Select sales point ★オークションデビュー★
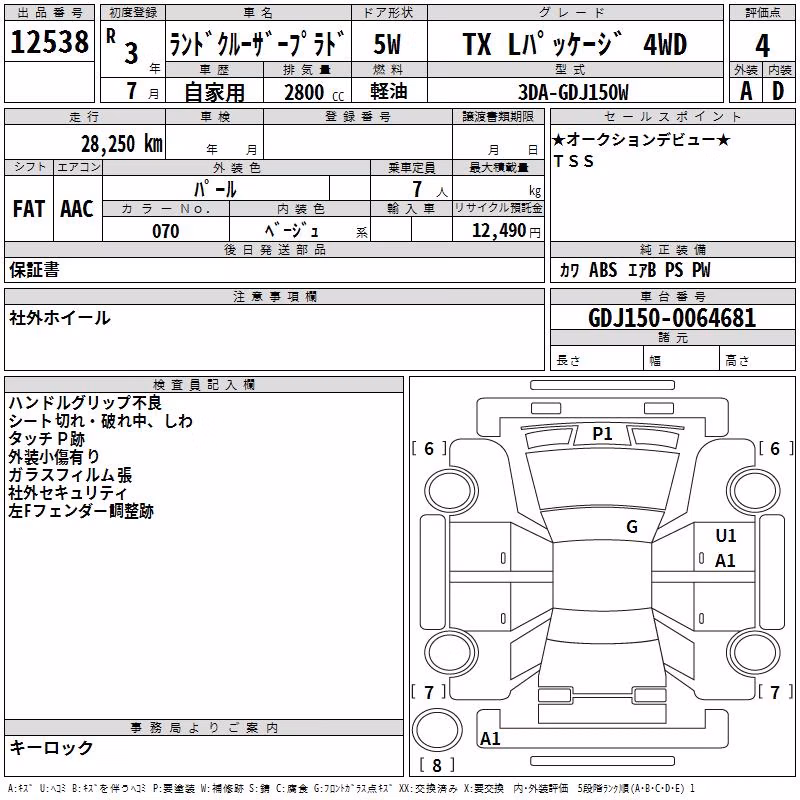 (x=641, y=139)
